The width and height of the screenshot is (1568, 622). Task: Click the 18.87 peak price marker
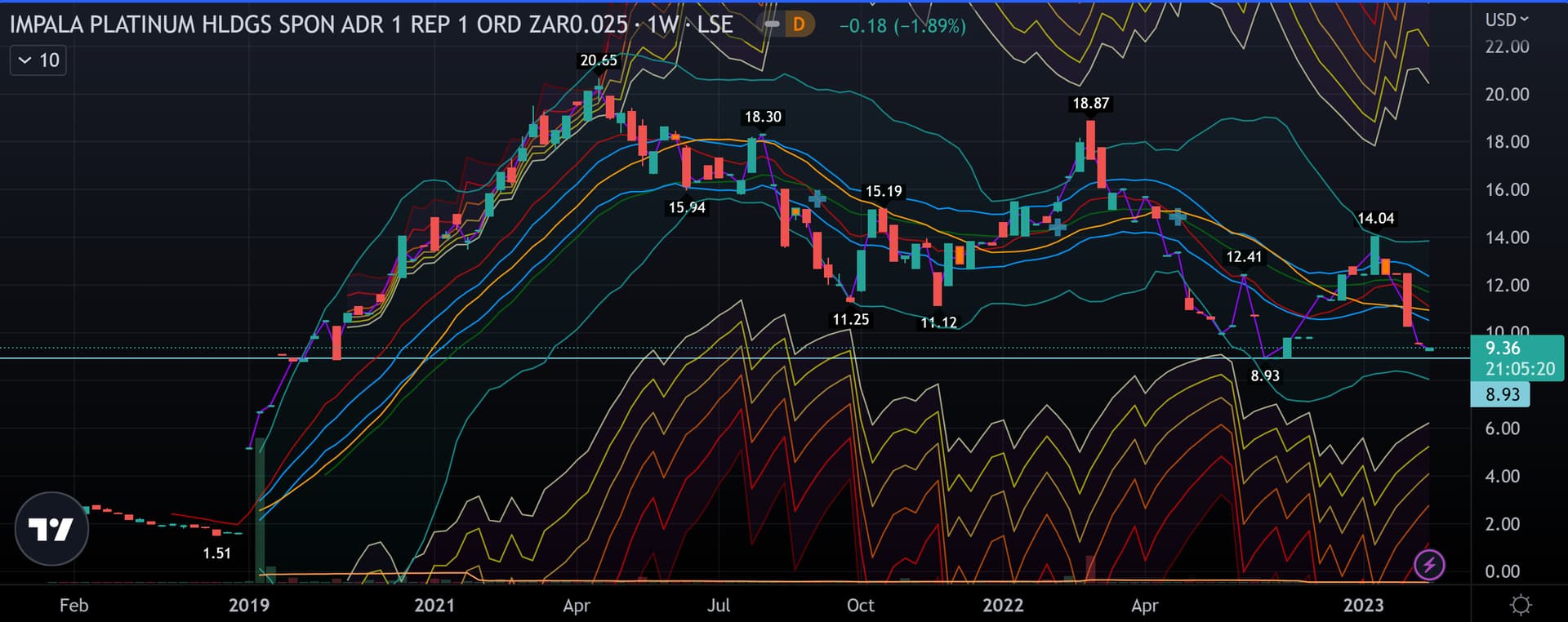click(1090, 104)
